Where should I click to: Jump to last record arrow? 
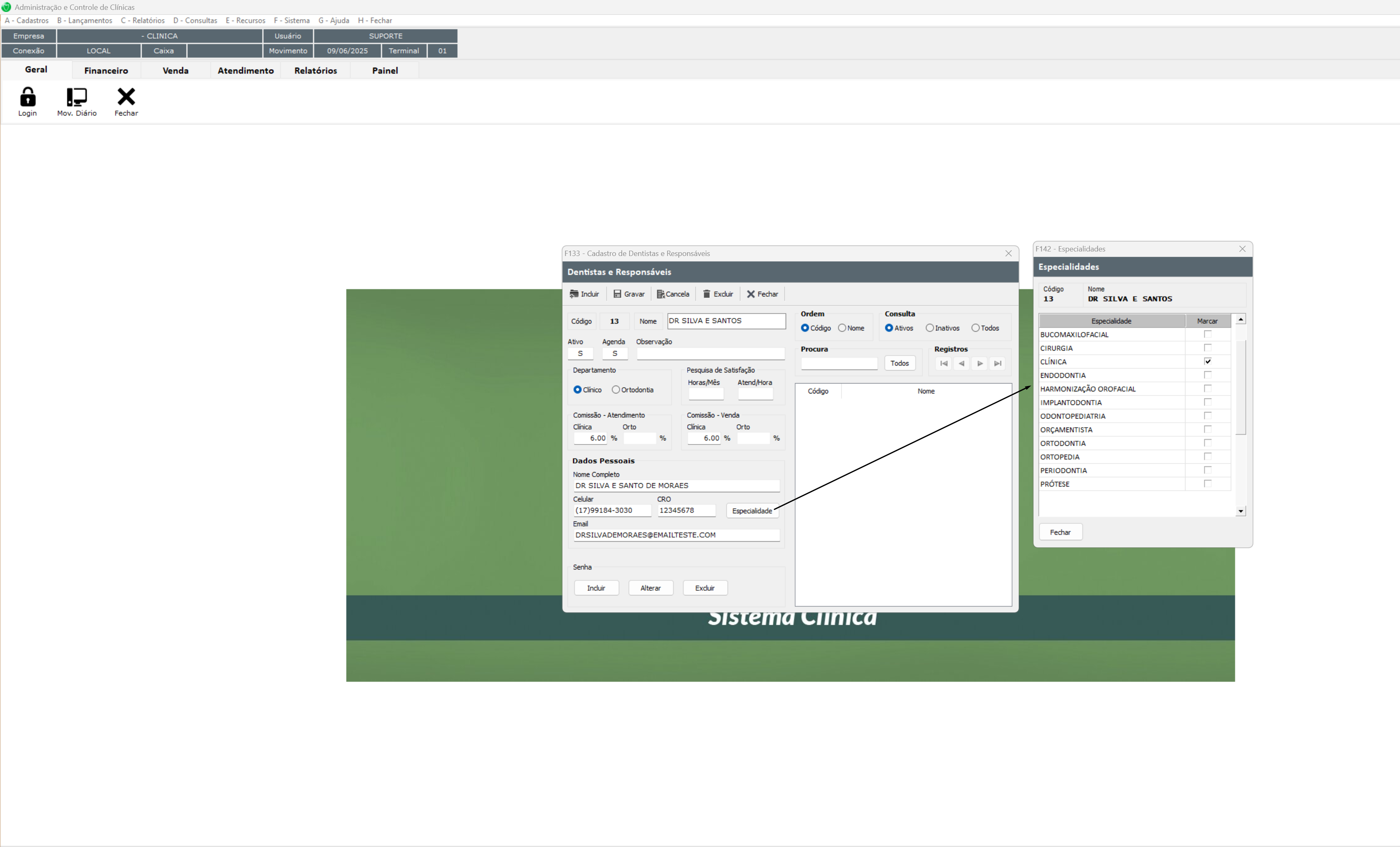point(998,363)
